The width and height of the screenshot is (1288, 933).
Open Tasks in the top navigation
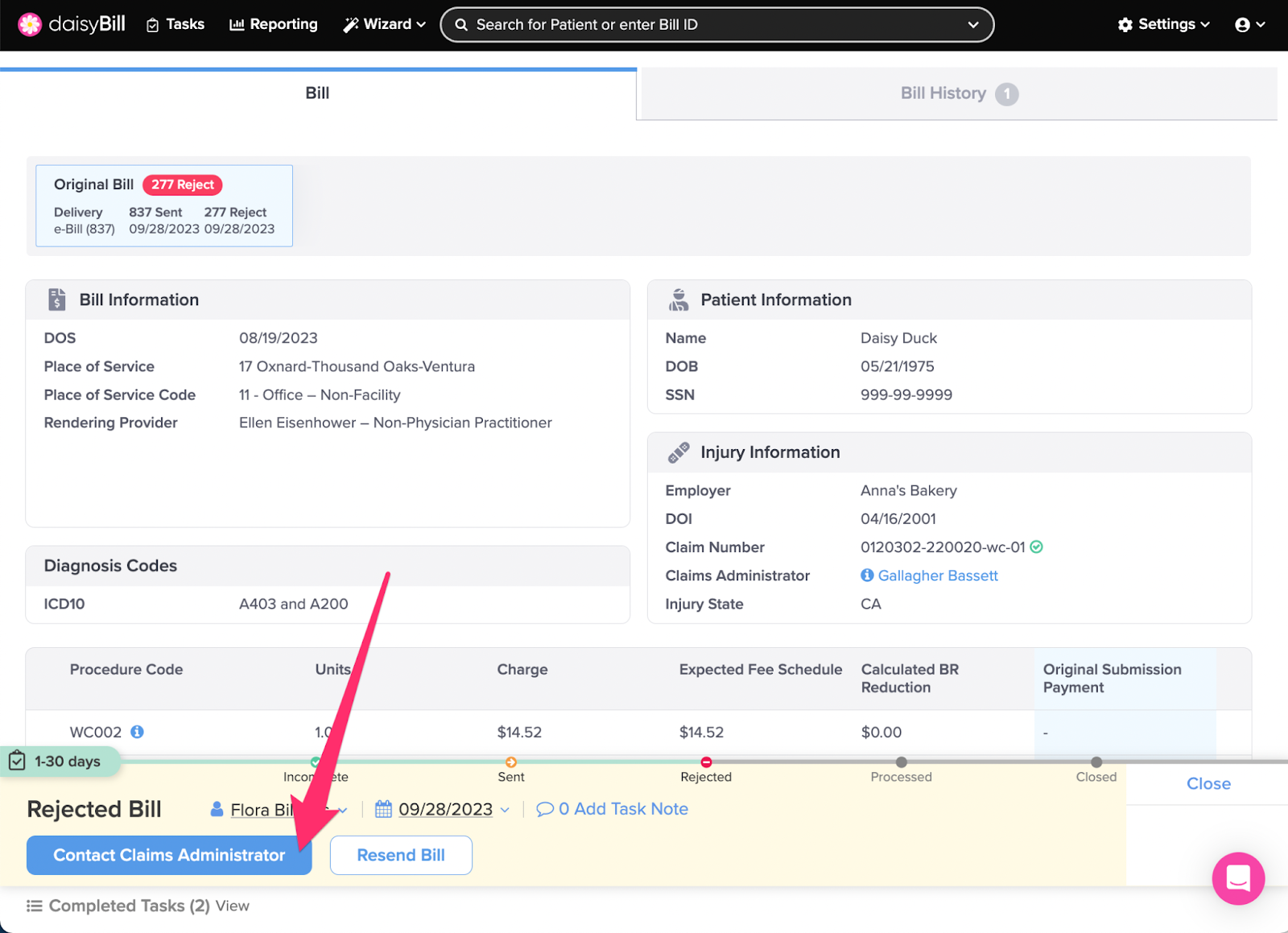click(x=175, y=25)
